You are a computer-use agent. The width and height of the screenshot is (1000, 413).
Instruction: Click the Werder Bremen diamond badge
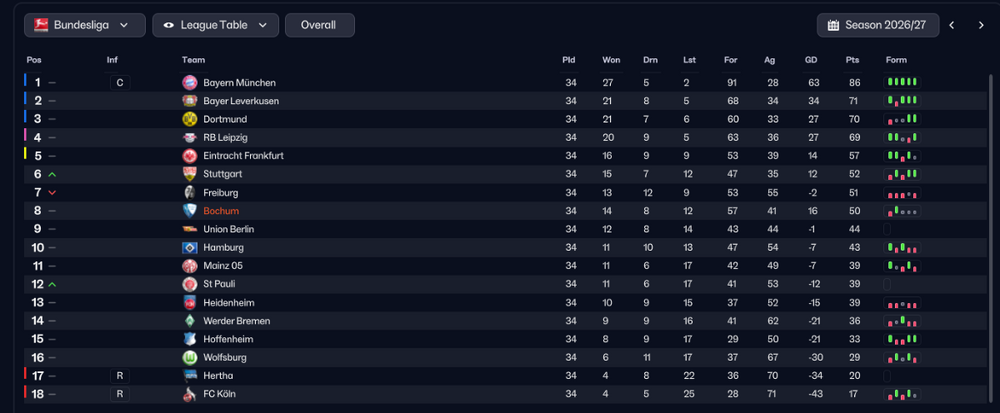(189, 321)
